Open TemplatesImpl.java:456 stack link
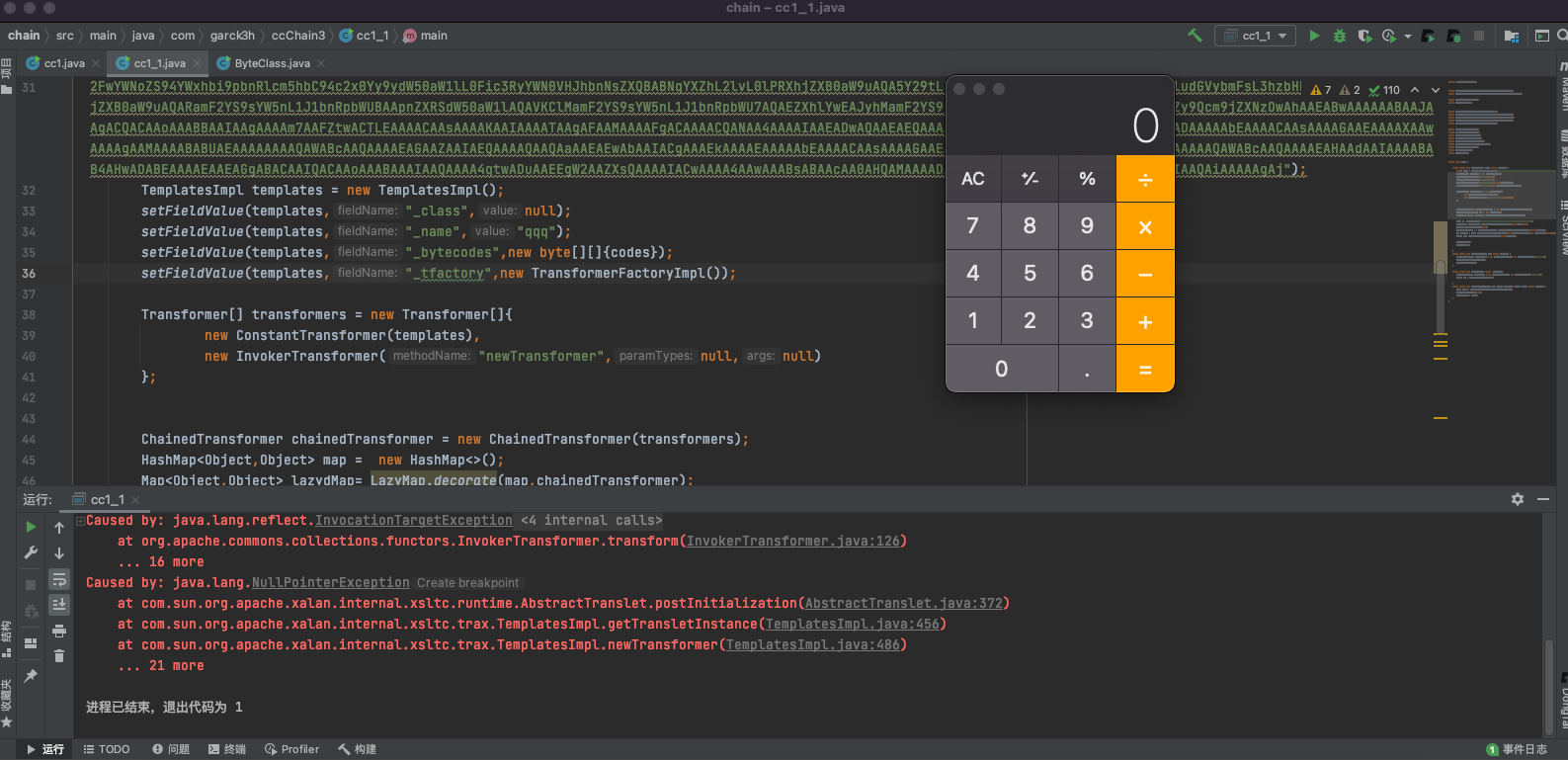This screenshot has width=1568, height=760. pos(853,624)
